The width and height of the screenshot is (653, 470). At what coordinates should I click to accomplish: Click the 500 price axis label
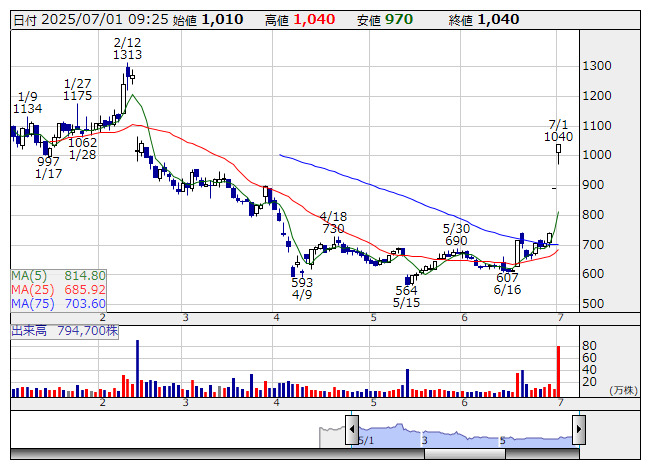pyautogui.click(x=593, y=303)
